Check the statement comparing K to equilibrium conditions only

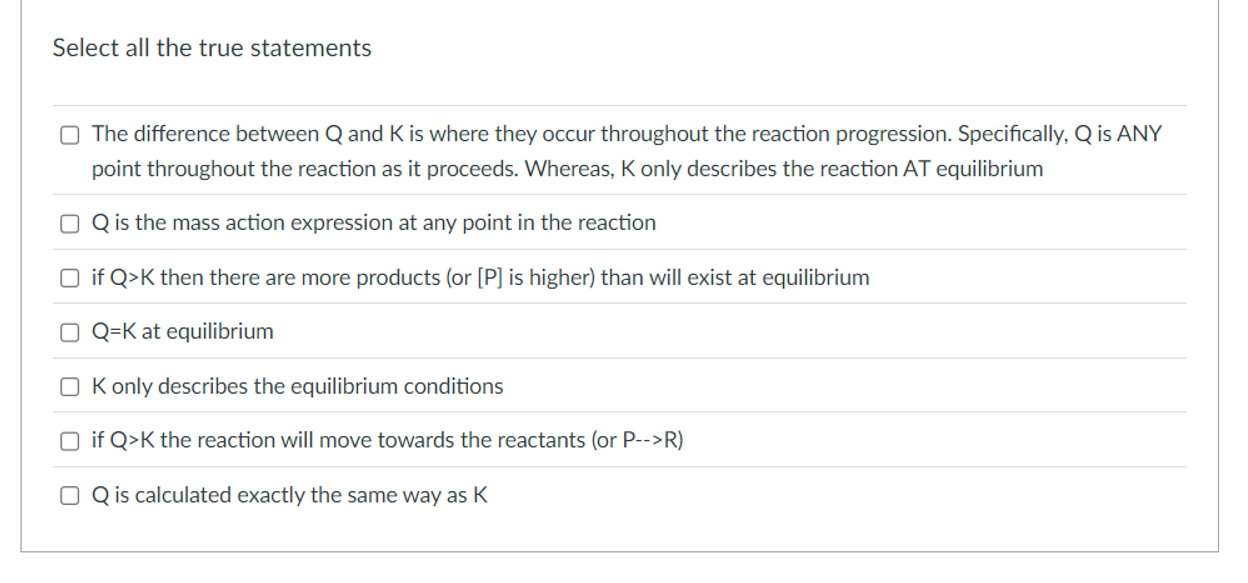coord(68,386)
